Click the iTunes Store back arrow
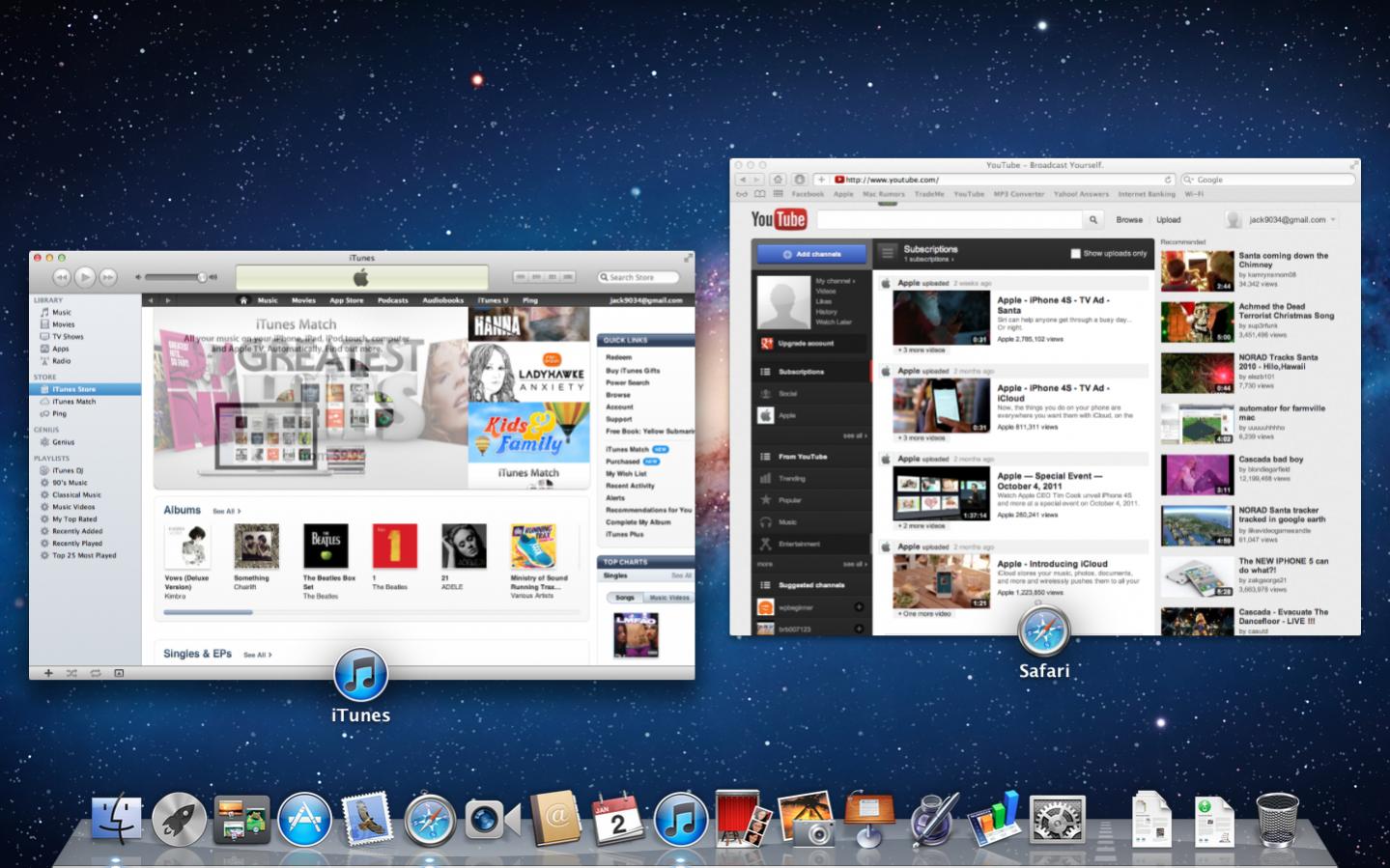Screen dimensions: 1390x868 [151, 300]
